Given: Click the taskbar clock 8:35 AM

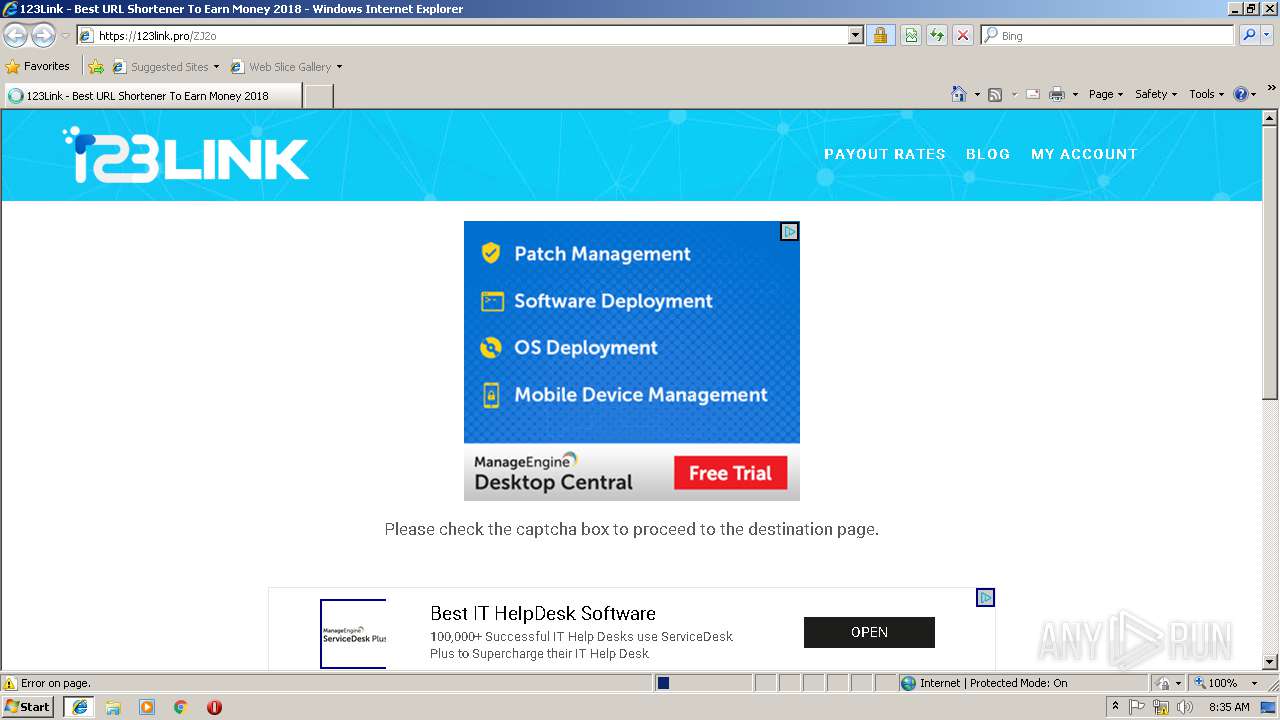Looking at the screenshot, I should (x=1229, y=707).
